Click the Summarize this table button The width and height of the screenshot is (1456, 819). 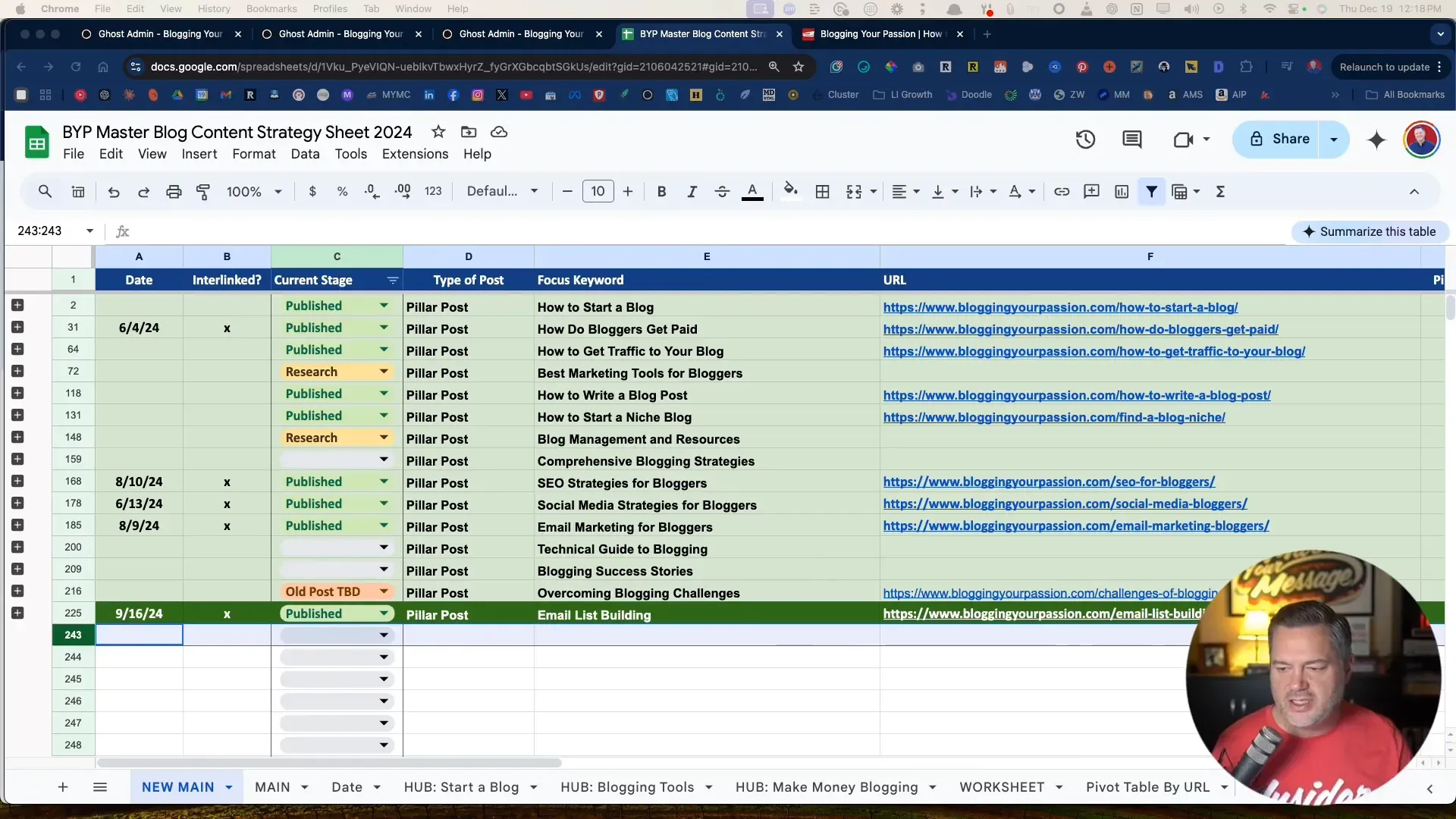tap(1369, 232)
